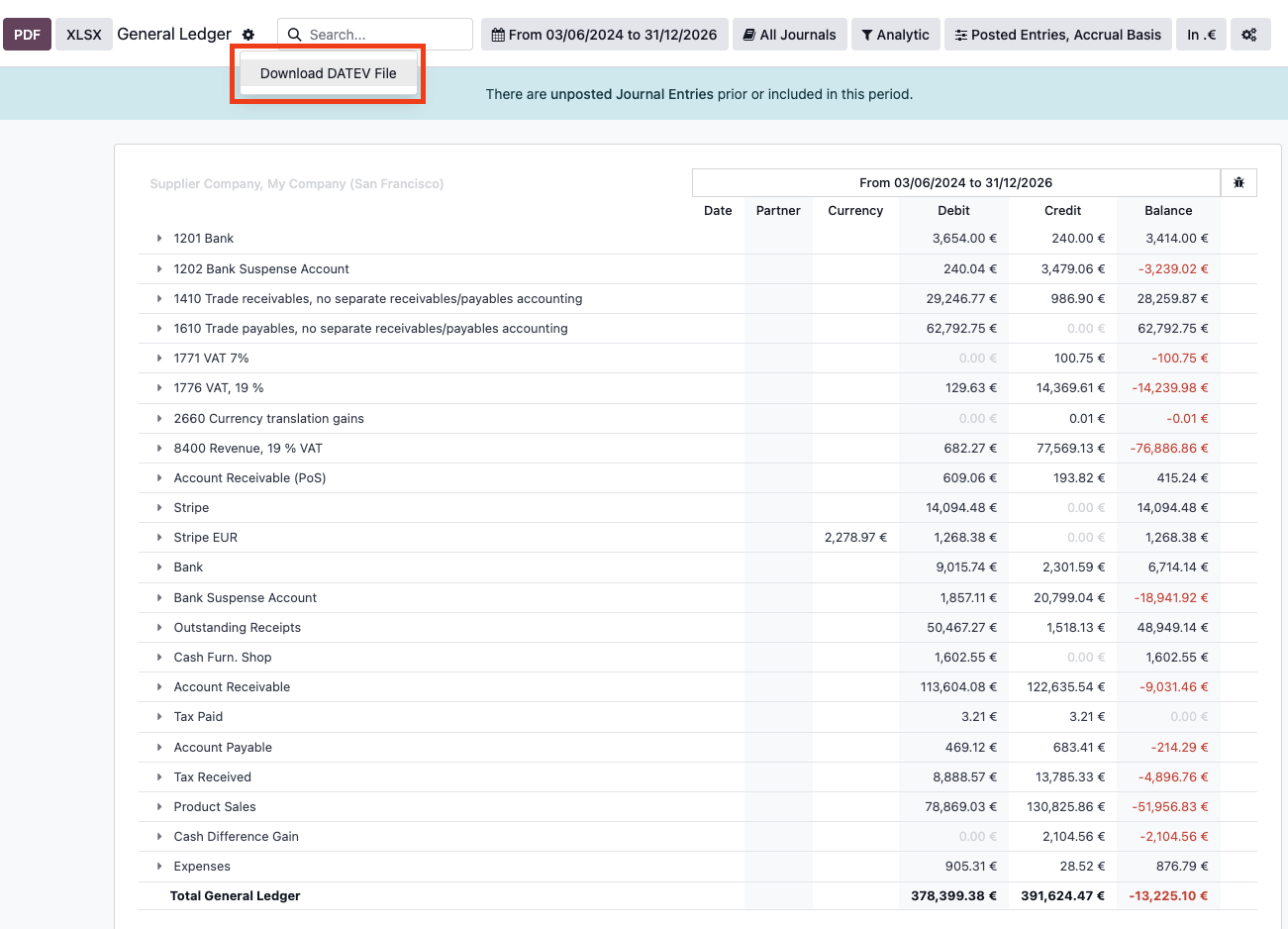
Task: Expand the 1771 VAT 7% row
Action: 159,359
